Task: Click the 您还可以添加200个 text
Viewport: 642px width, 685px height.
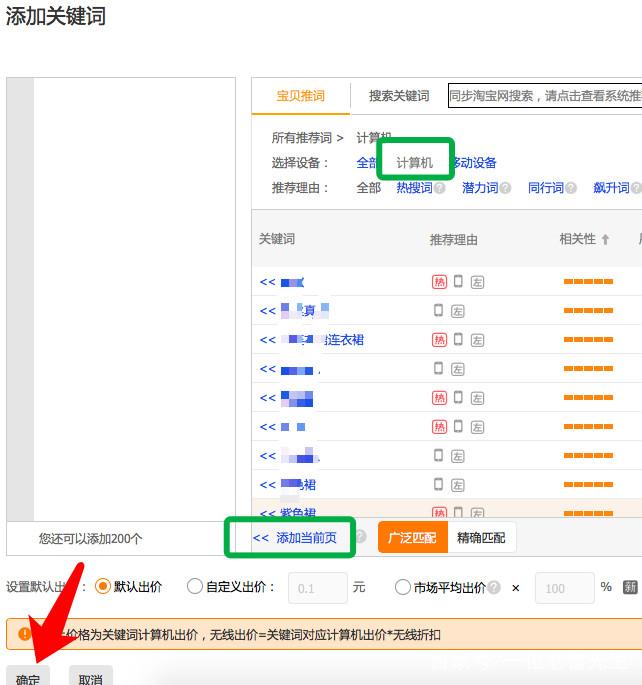Action: [90, 539]
